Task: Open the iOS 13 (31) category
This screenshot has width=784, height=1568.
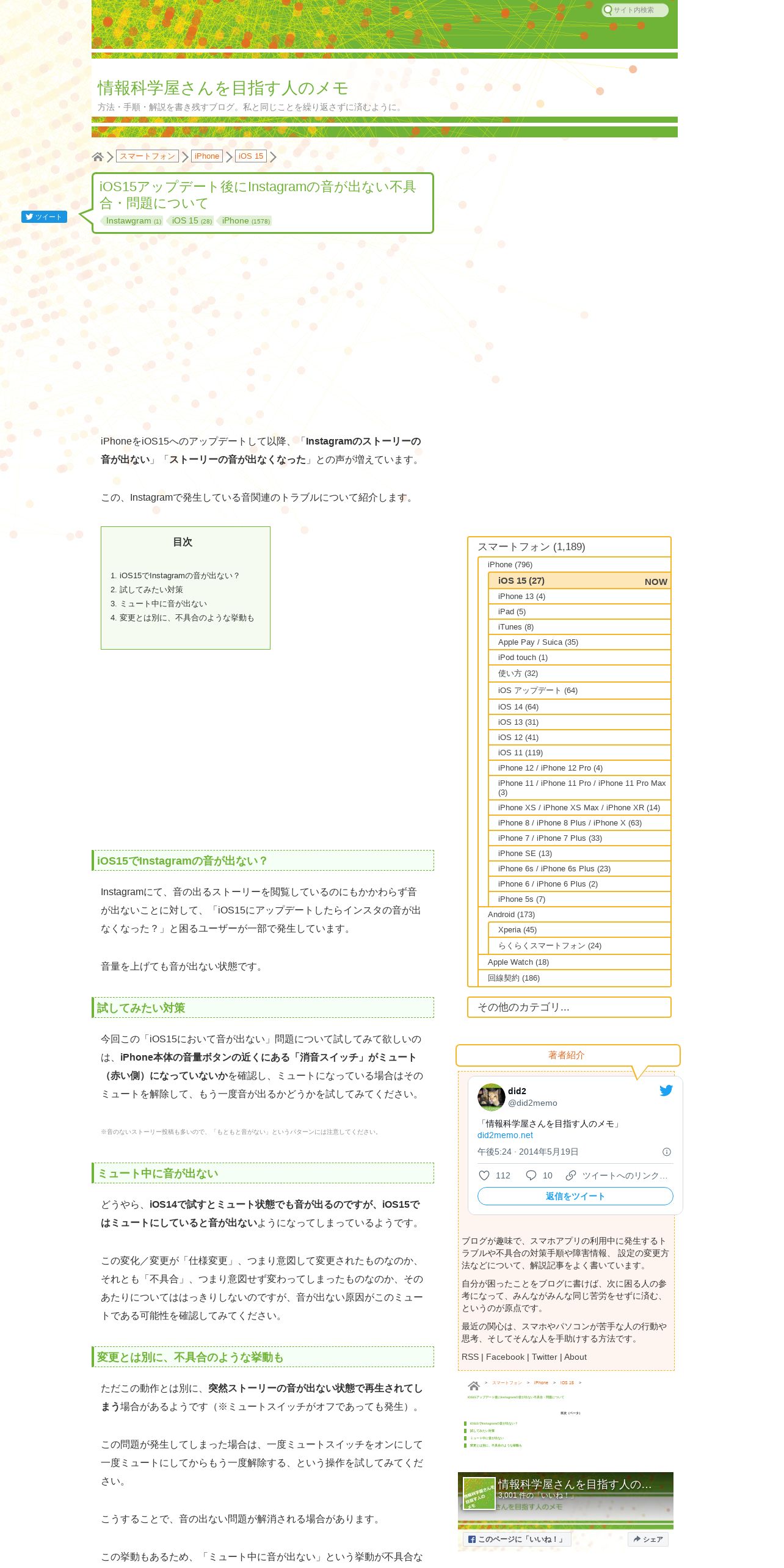Action: click(x=579, y=722)
